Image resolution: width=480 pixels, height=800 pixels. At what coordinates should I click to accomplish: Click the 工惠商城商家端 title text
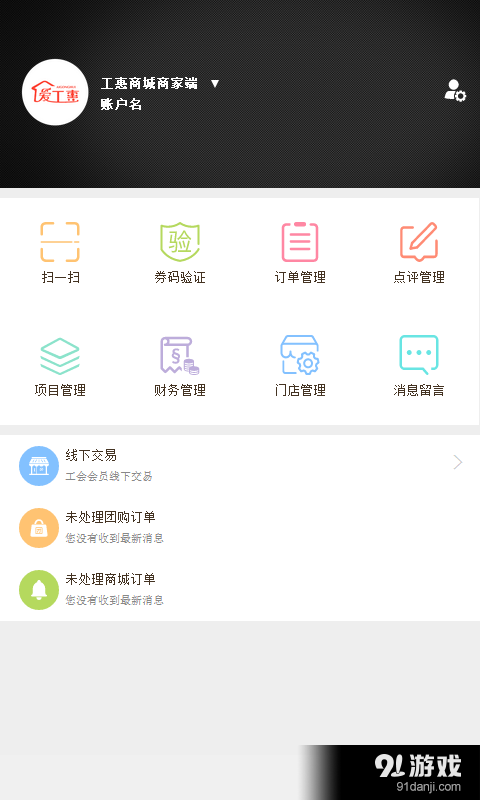pos(149,84)
